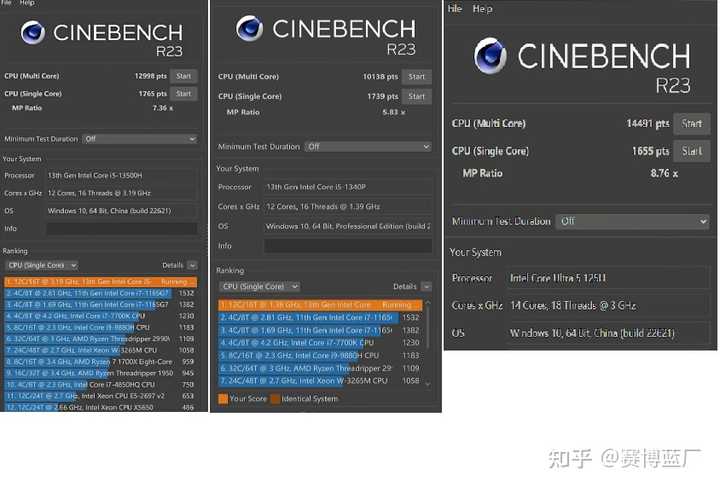This screenshot has height=487, width=720.
Task: Click 1655 pts single core score
Action: [x=650, y=151]
